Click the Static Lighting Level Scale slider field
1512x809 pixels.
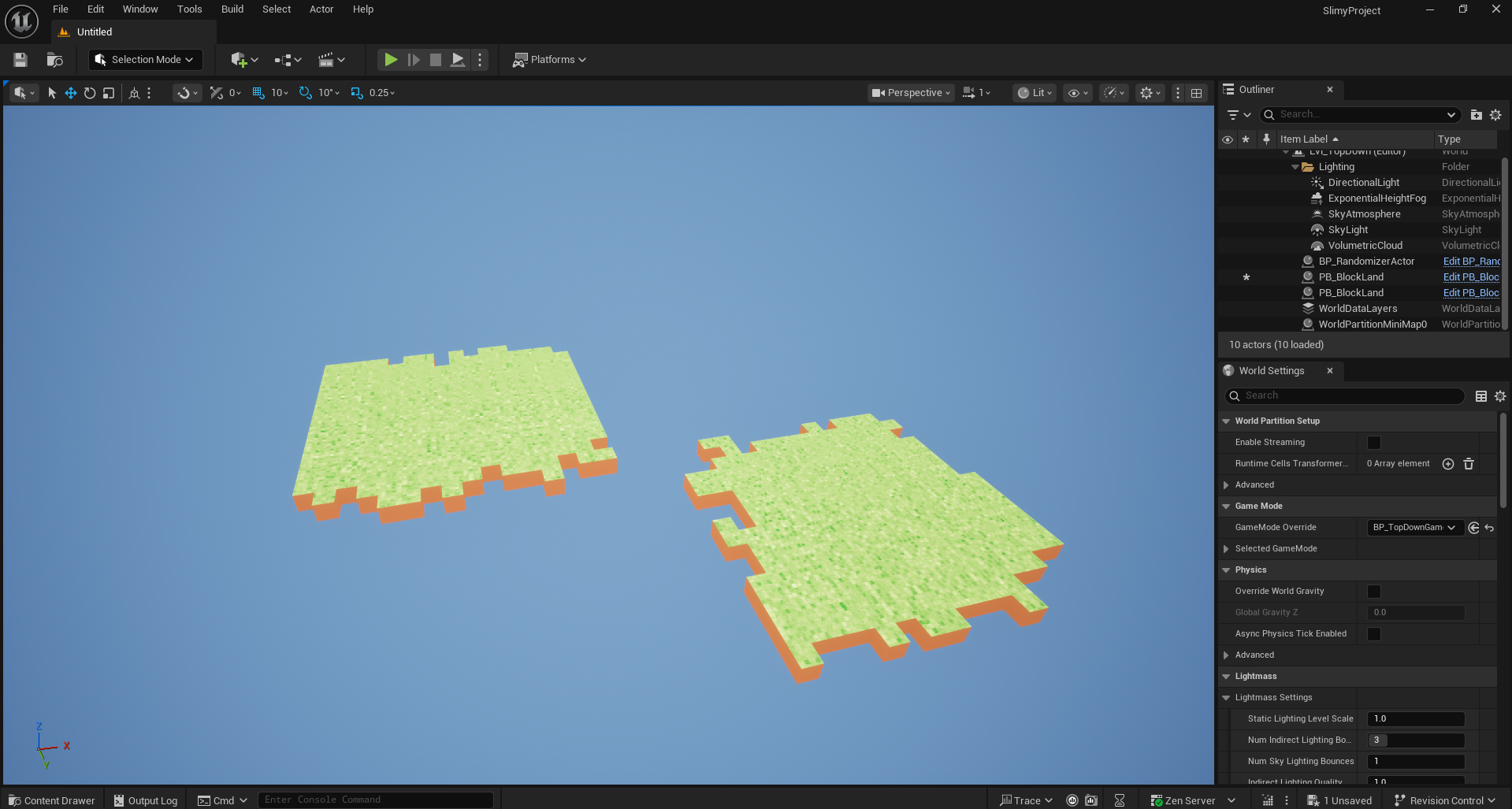click(x=1415, y=719)
